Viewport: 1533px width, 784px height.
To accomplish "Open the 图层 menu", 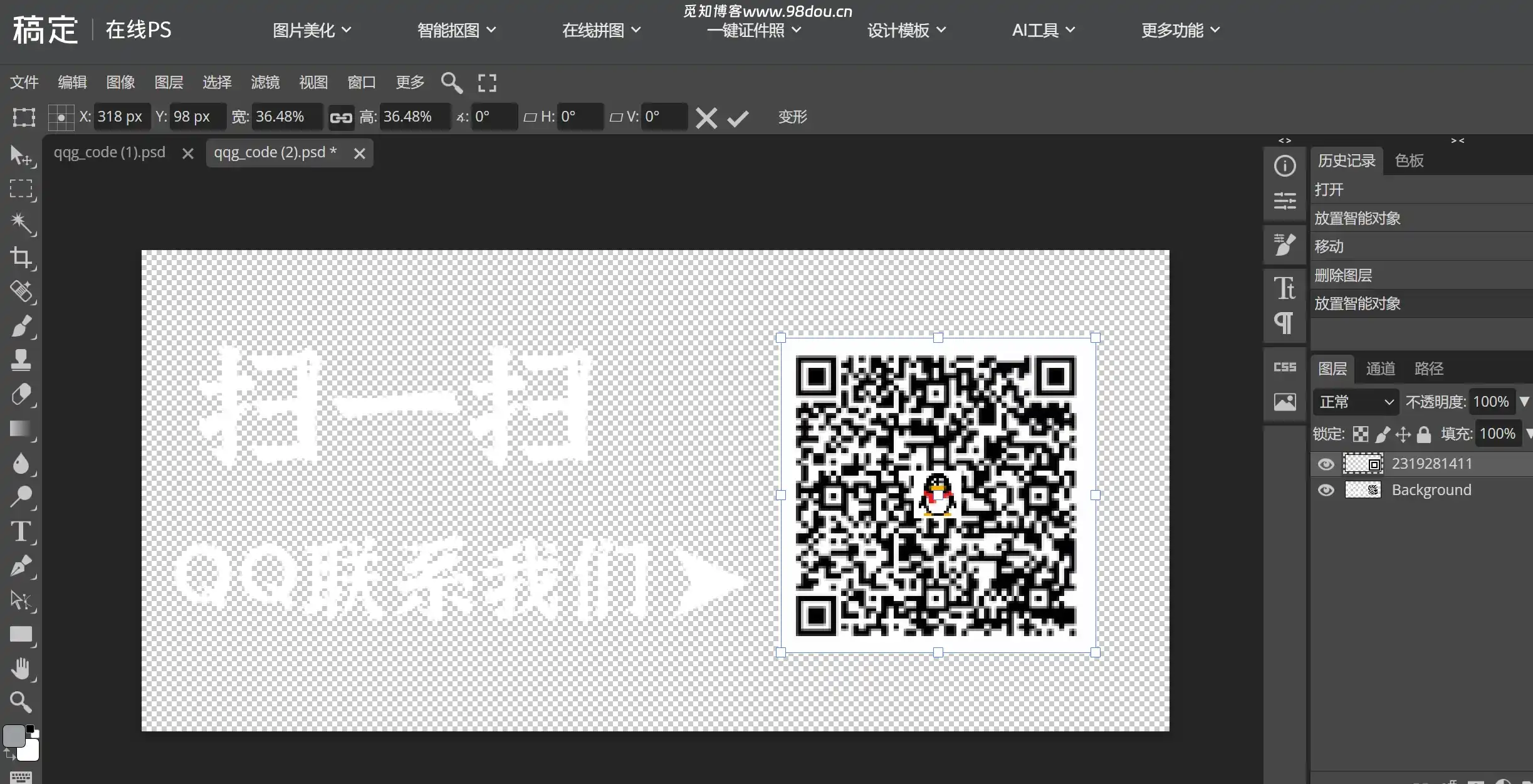I will [169, 82].
